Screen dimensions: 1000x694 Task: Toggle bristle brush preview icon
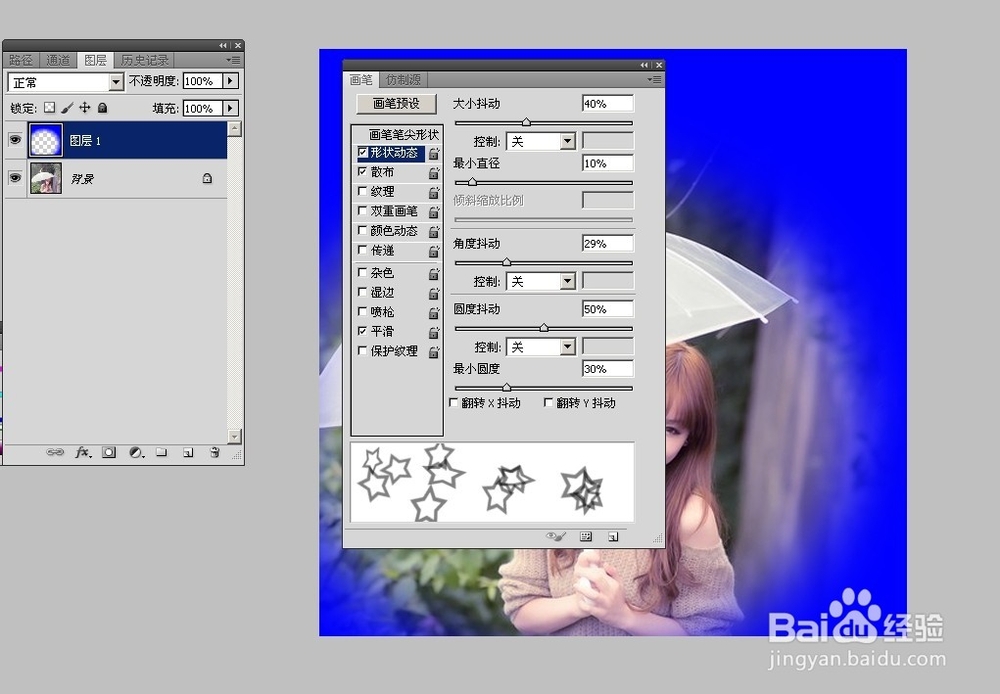point(556,536)
